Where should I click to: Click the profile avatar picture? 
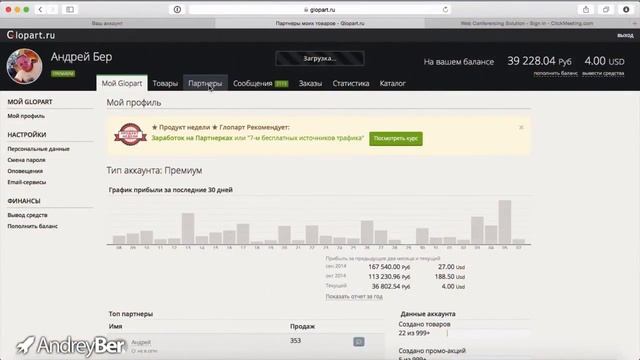tap(24, 66)
